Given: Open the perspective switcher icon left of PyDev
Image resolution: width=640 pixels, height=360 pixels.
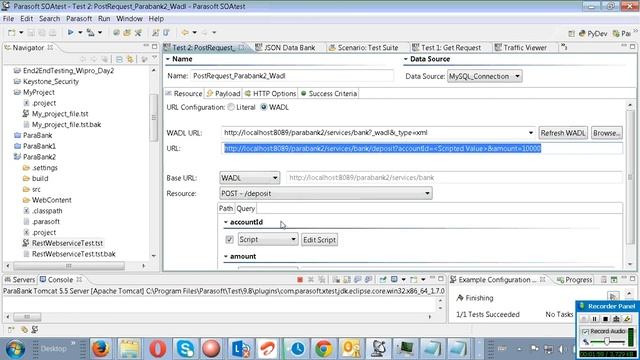Looking at the screenshot, I should tap(571, 34).
